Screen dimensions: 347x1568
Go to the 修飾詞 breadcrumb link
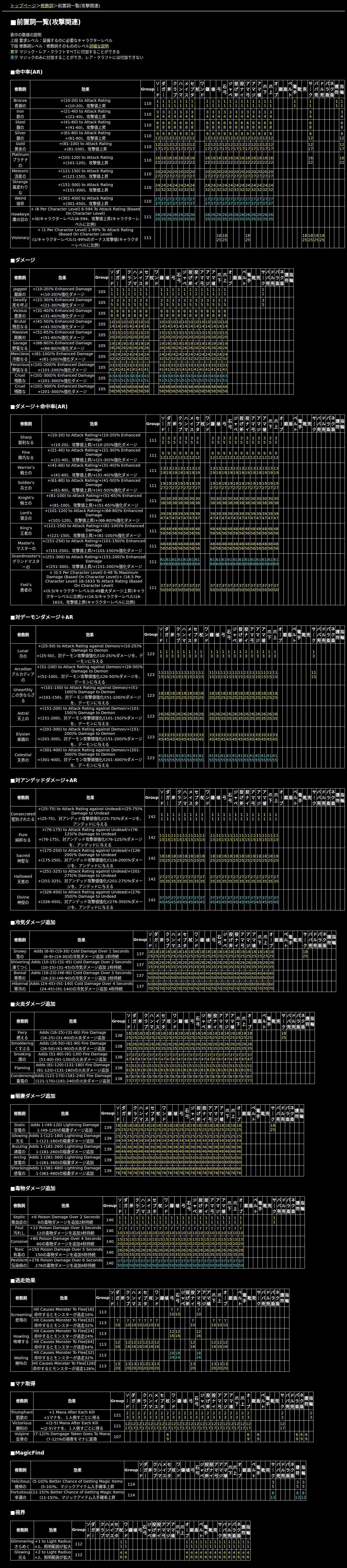[x=47, y=5]
